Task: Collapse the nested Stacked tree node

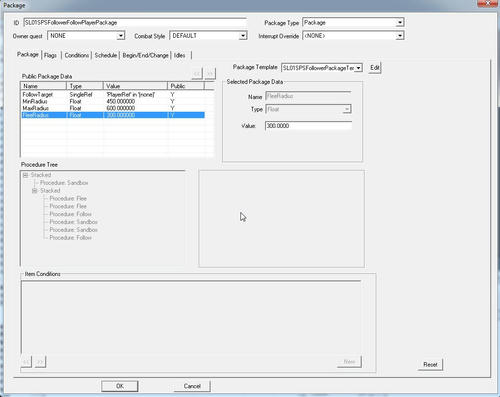Action: coord(35,191)
